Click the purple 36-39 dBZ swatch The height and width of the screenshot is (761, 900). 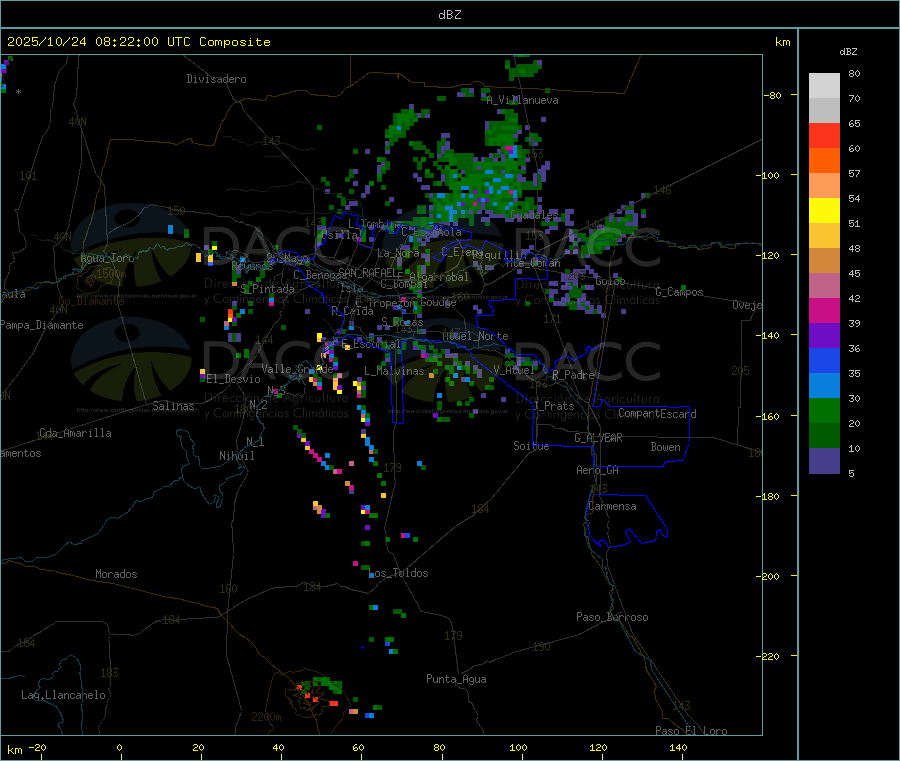[x=824, y=335]
